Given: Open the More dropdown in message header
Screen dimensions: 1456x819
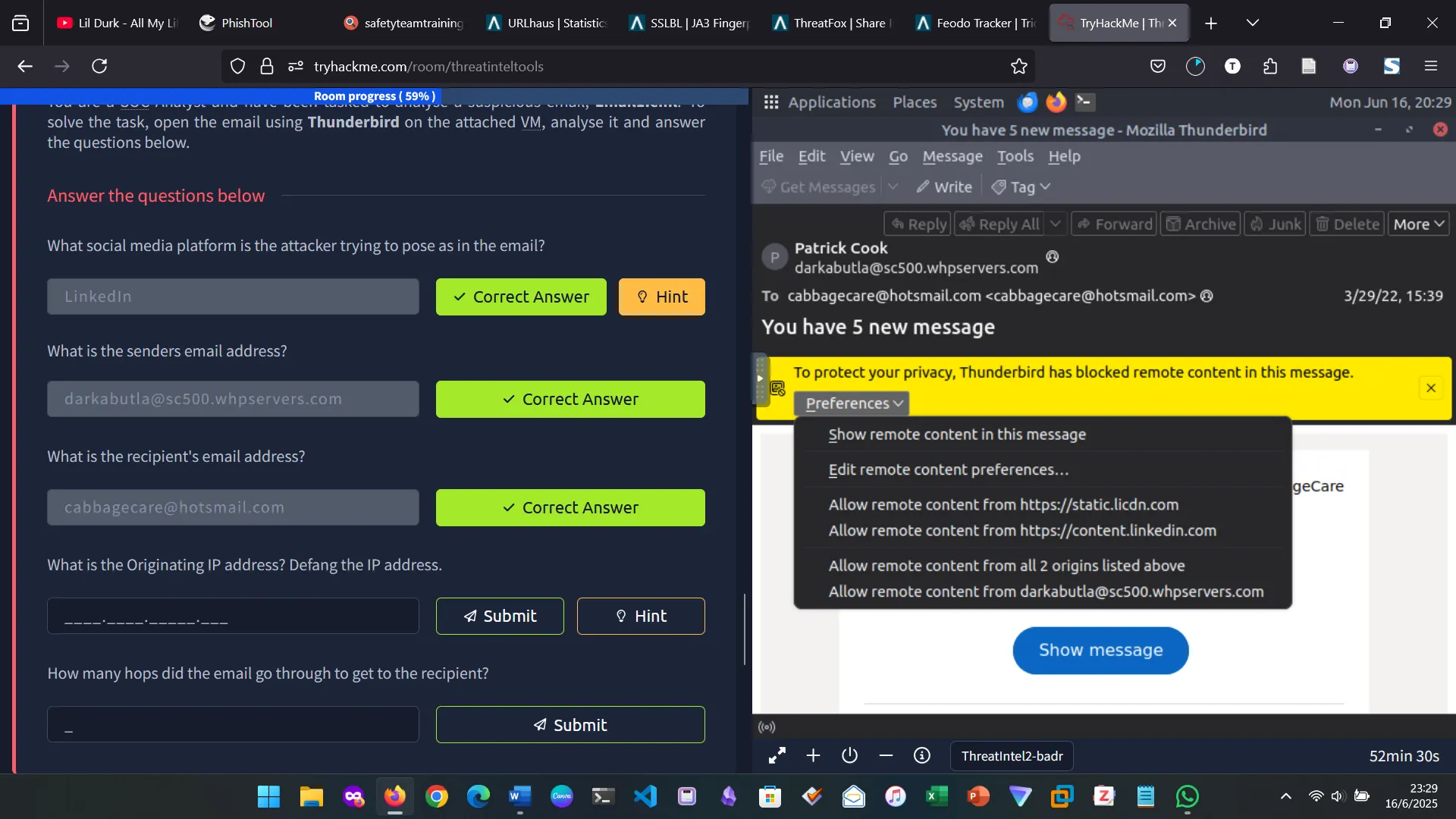Looking at the screenshot, I should tap(1418, 224).
